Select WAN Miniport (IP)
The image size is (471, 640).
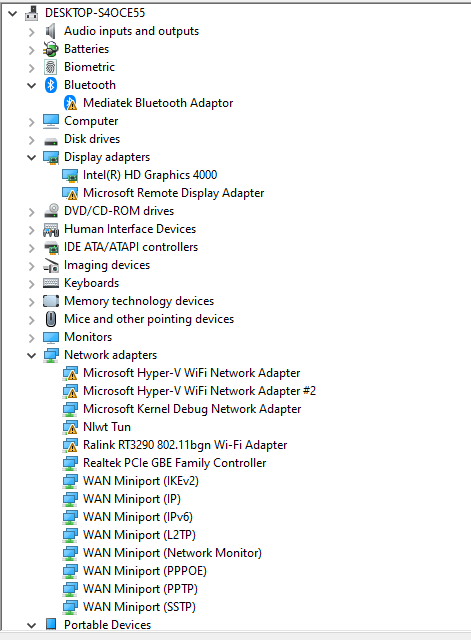(131, 499)
